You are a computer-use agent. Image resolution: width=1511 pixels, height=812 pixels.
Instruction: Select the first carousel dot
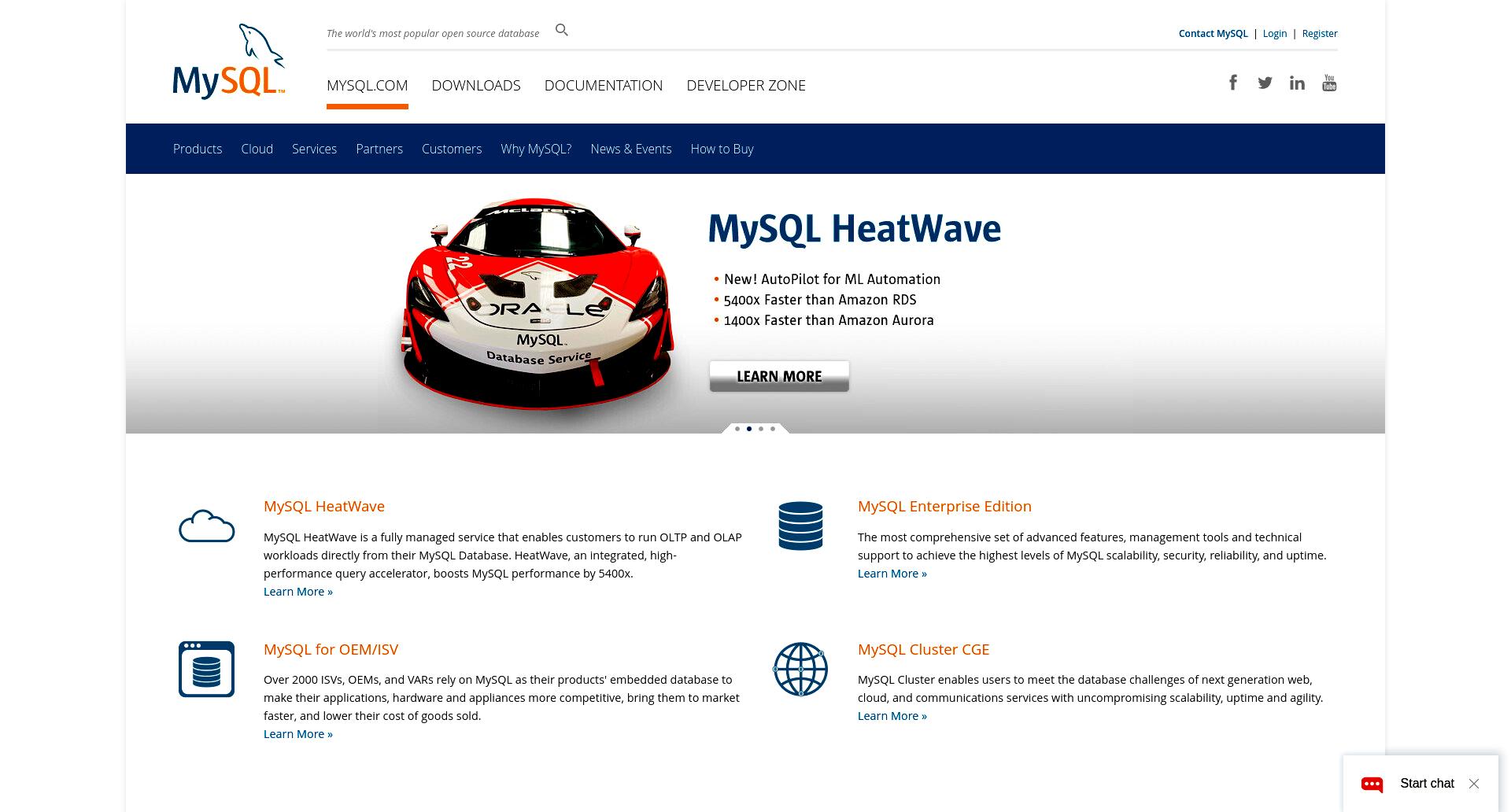pyautogui.click(x=737, y=429)
